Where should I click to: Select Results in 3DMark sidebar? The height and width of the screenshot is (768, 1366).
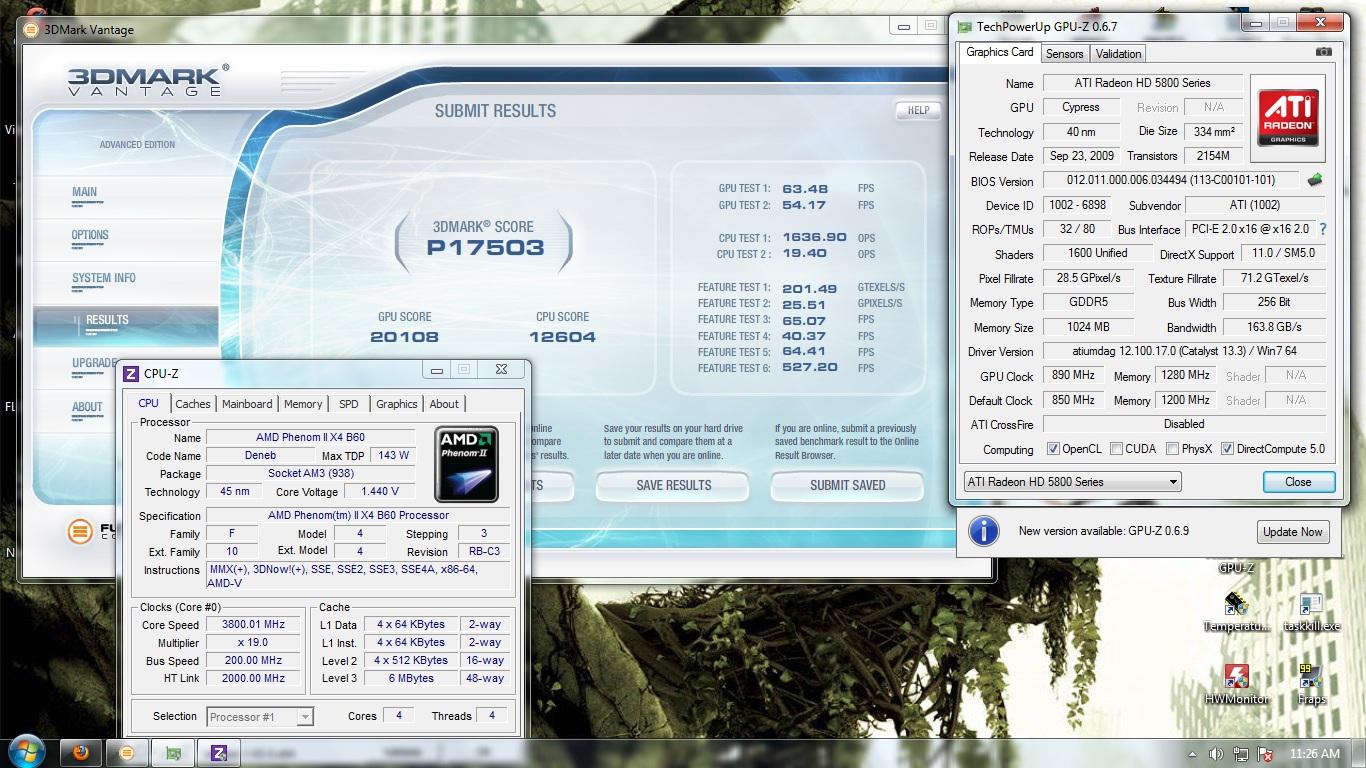(x=107, y=320)
